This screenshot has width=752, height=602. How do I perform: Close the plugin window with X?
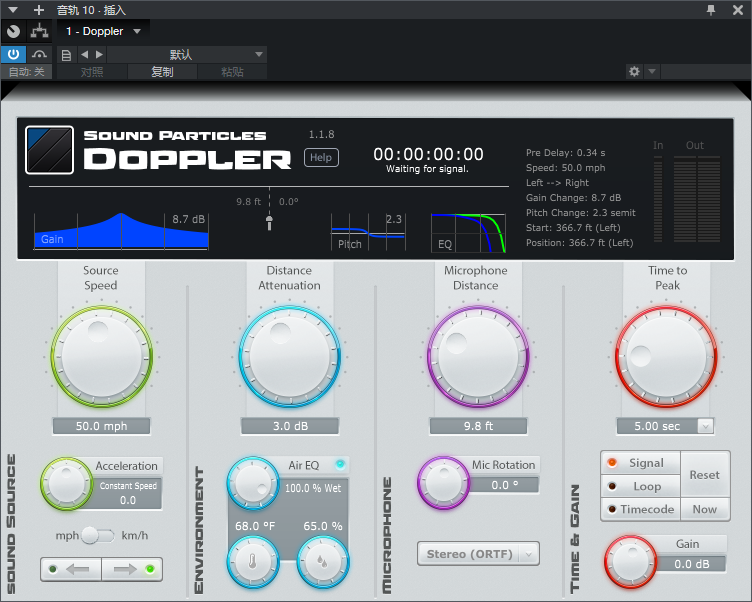pyautogui.click(x=738, y=10)
